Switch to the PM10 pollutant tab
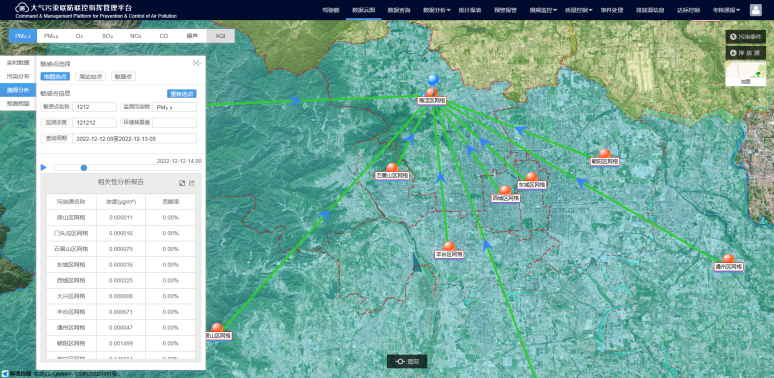 [51, 36]
